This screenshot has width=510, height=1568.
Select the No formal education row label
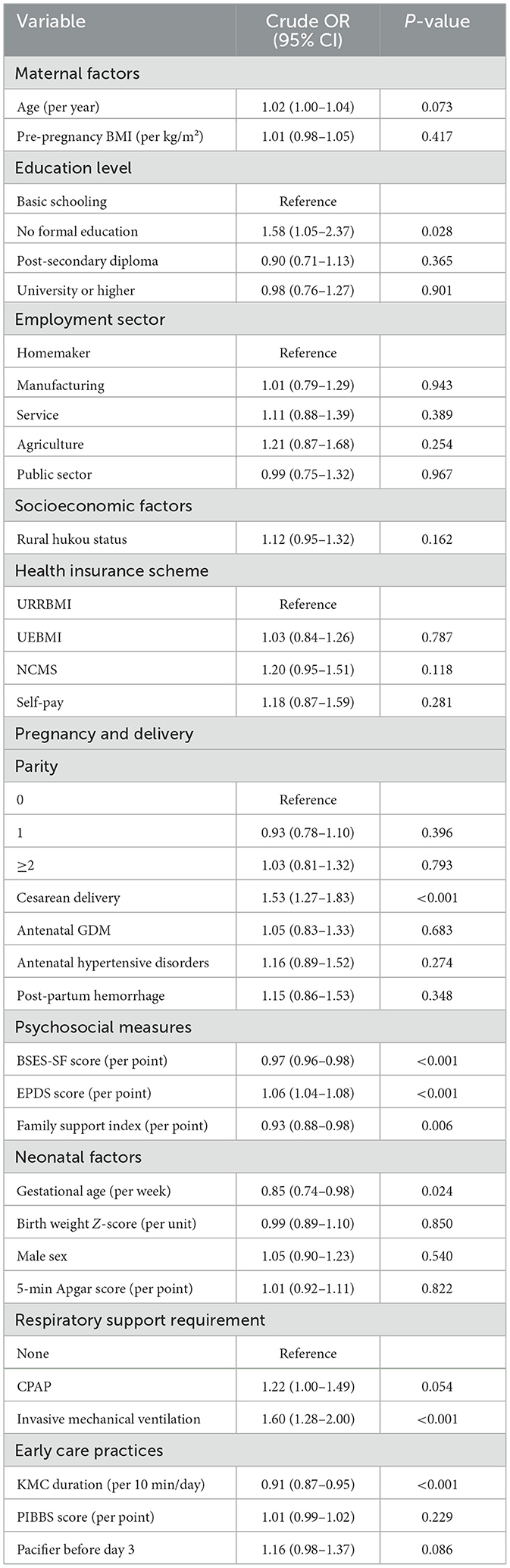coord(77,231)
